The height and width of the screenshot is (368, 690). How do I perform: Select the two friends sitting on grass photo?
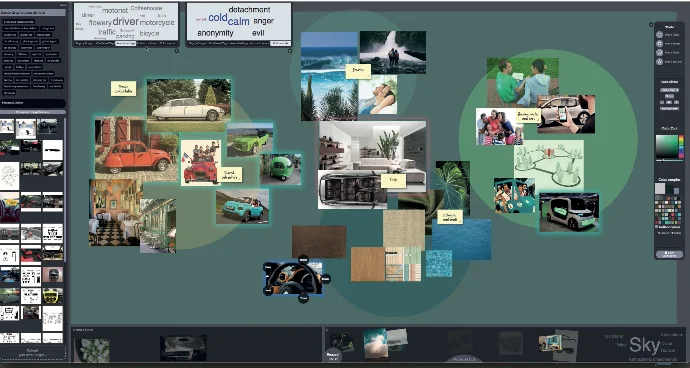[523, 81]
